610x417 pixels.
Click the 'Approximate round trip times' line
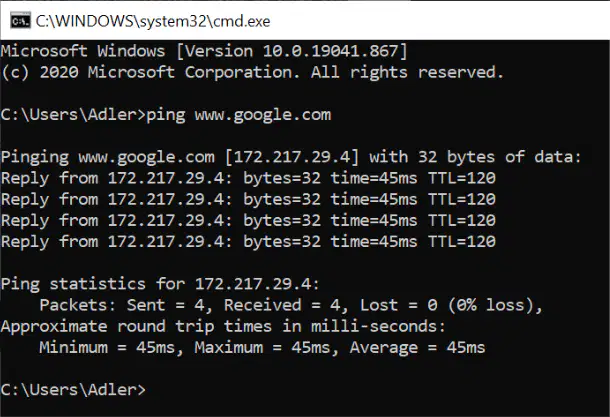tap(223, 326)
